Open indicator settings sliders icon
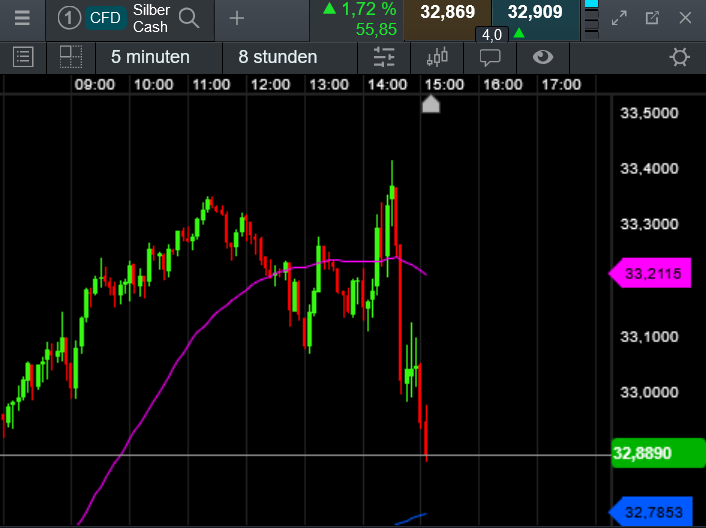This screenshot has height=528, width=706. pos(384,58)
